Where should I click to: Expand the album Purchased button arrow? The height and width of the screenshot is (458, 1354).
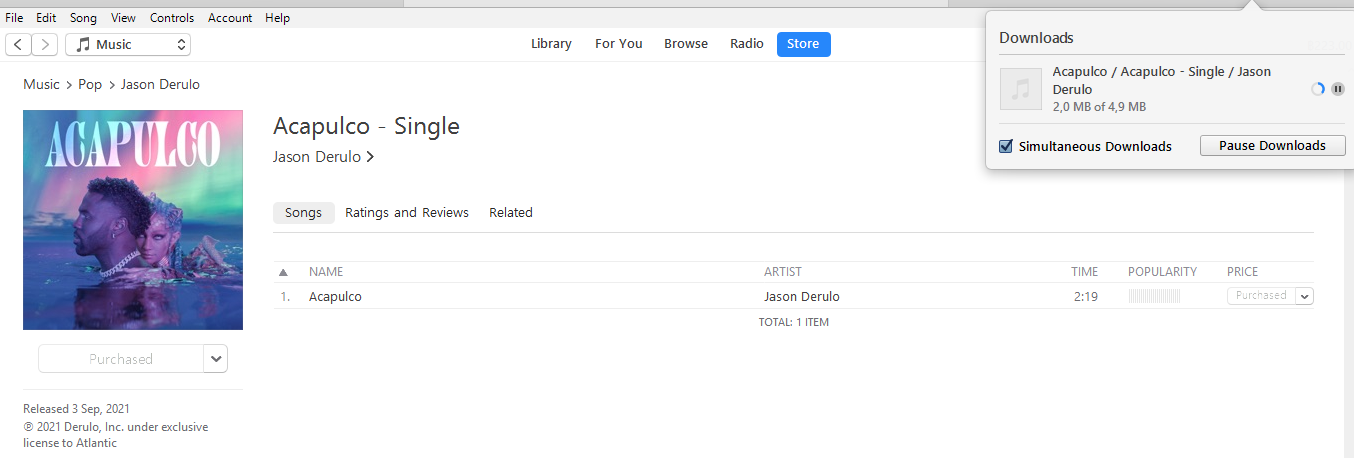coord(215,358)
